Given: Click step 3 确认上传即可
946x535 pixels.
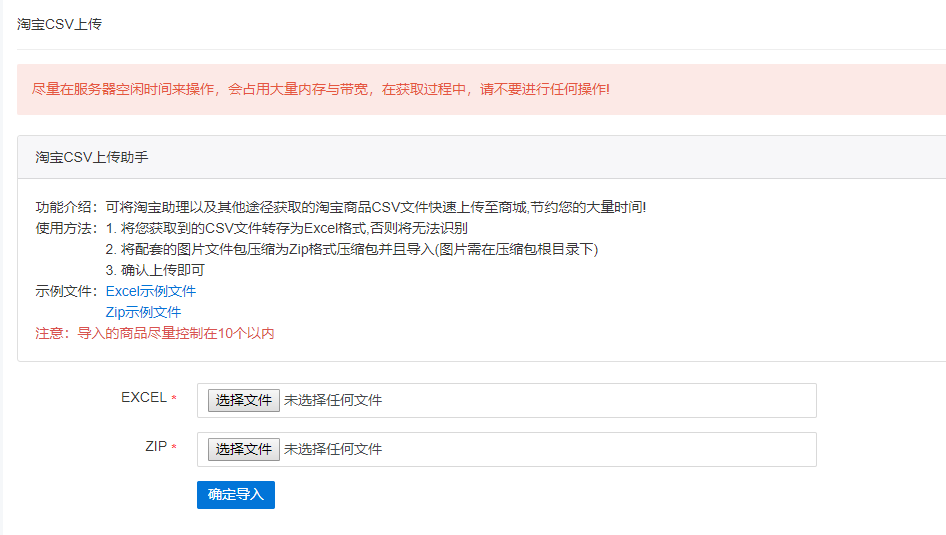Looking at the screenshot, I should click(155, 270).
